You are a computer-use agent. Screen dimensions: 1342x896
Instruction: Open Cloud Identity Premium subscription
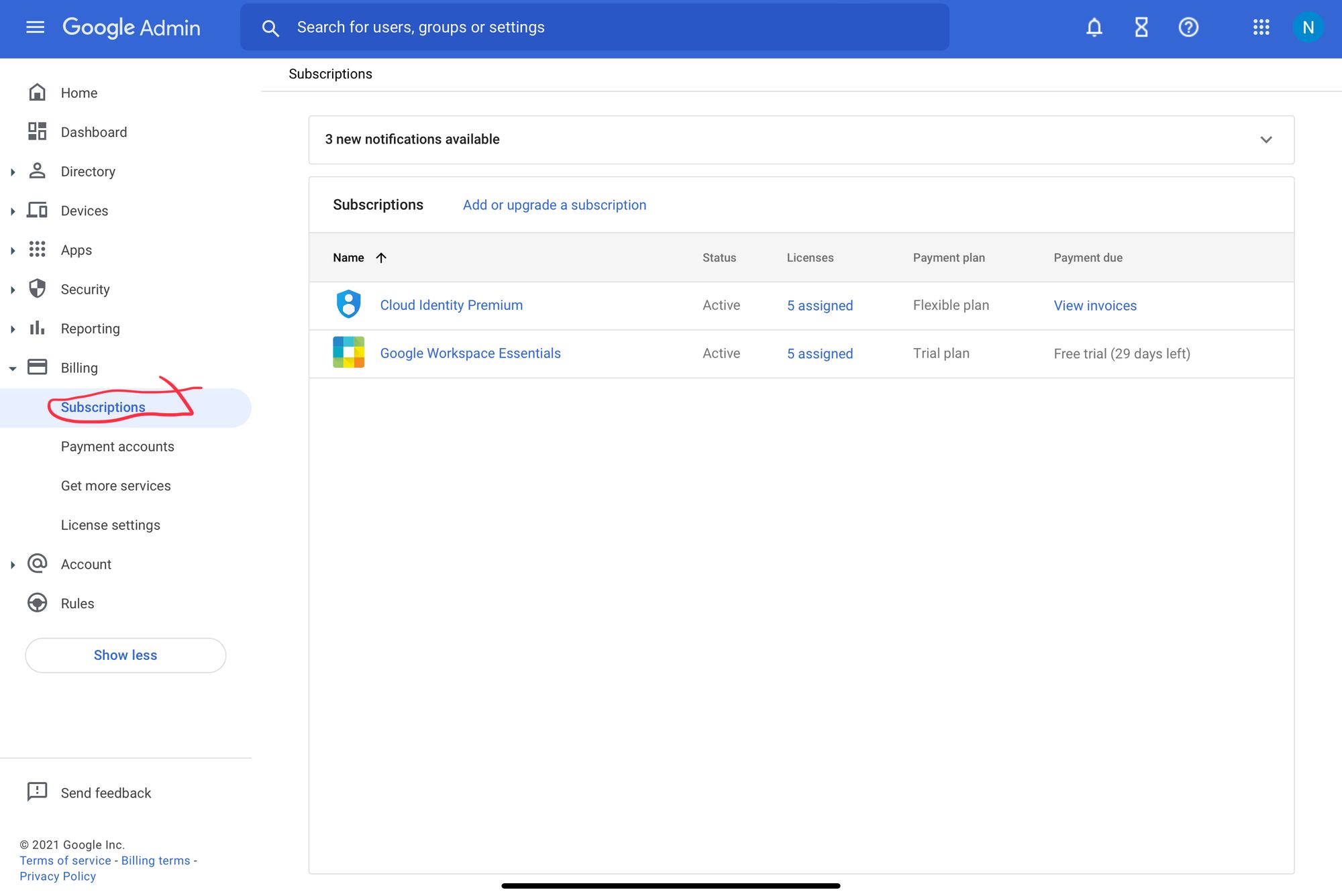452,305
